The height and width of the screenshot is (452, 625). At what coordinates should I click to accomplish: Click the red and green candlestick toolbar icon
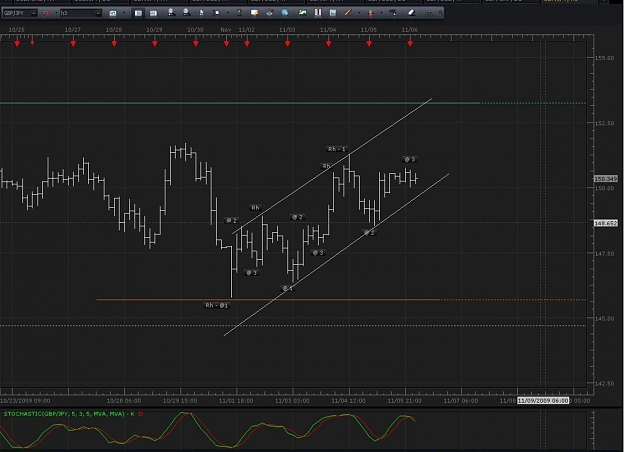371,13
